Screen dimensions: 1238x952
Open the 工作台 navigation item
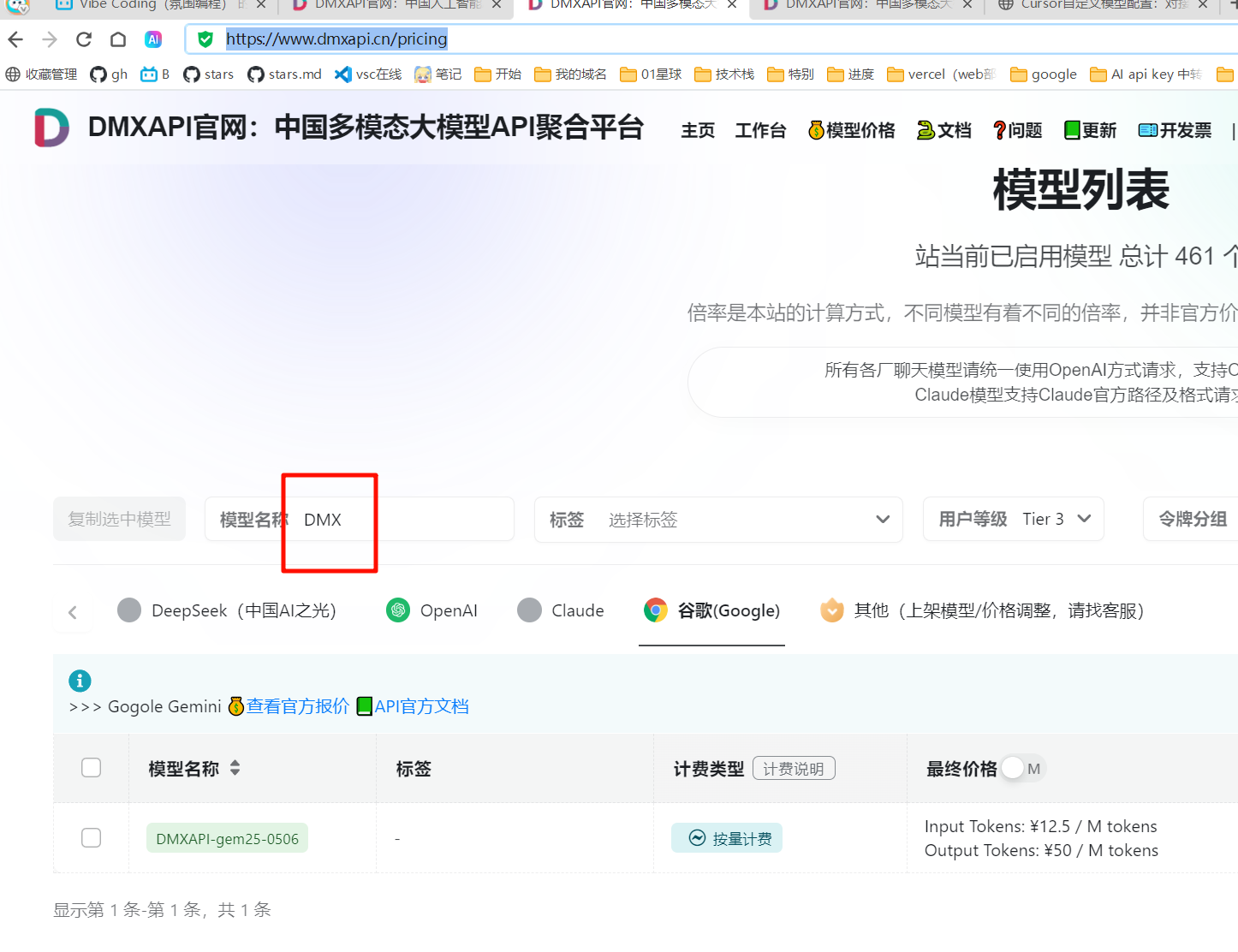(760, 130)
